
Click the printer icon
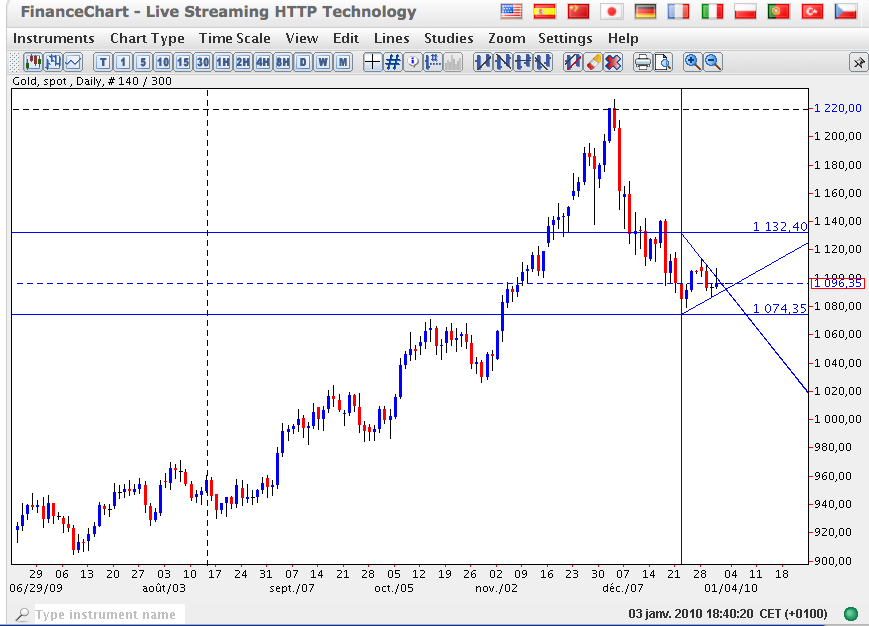click(643, 62)
